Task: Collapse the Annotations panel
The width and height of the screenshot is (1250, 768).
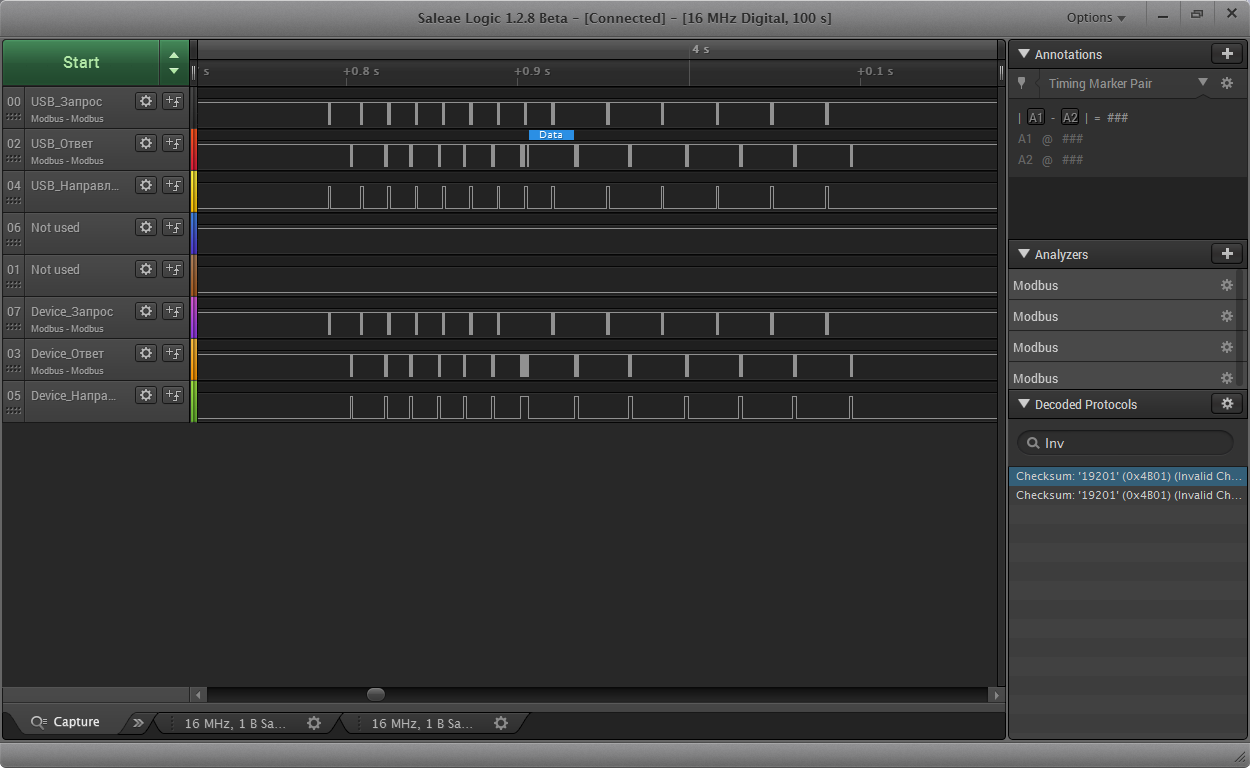Action: point(1024,55)
